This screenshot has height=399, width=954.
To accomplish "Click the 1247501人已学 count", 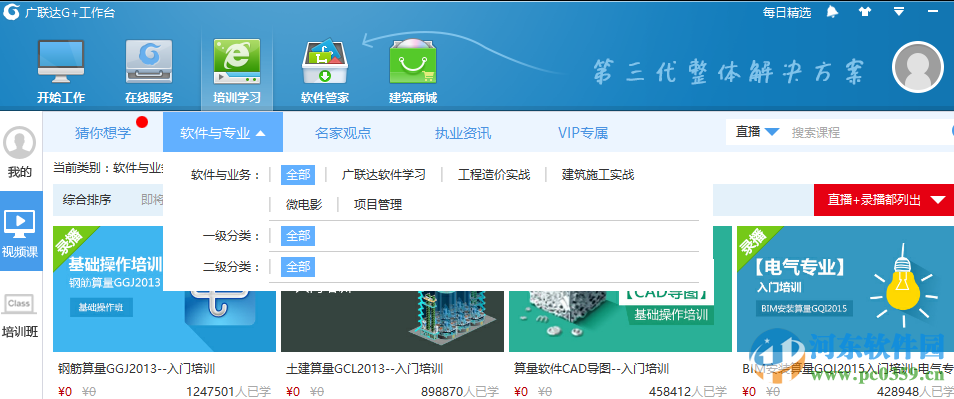I will [228, 391].
